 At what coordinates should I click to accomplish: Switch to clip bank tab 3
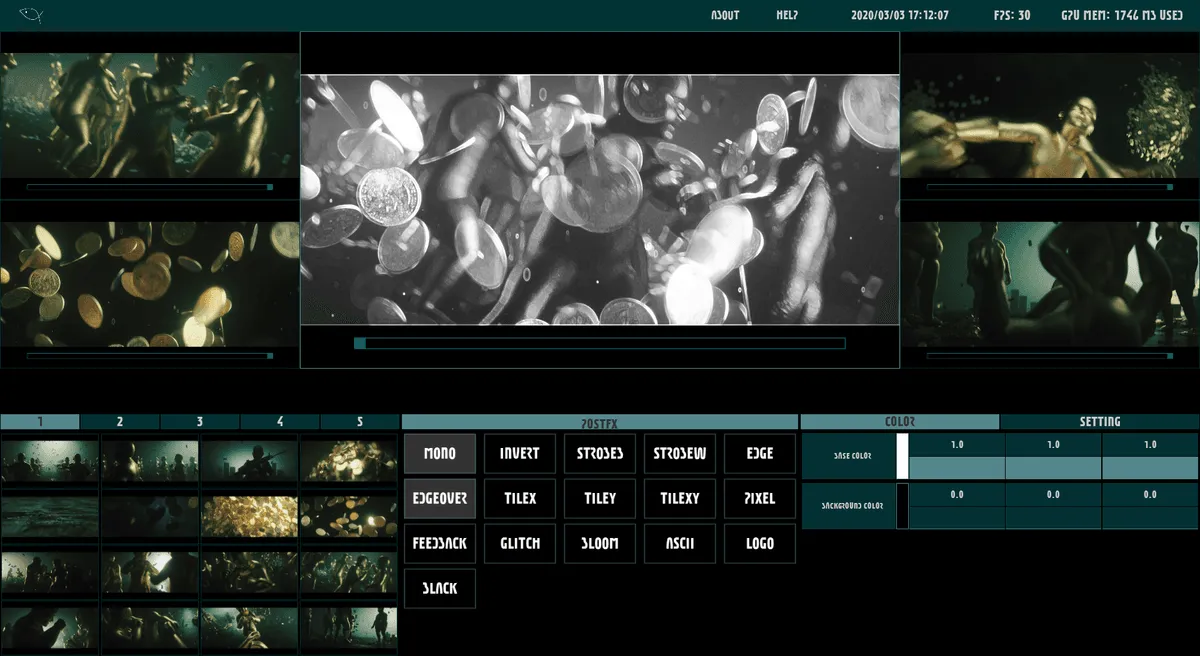pyautogui.click(x=200, y=422)
